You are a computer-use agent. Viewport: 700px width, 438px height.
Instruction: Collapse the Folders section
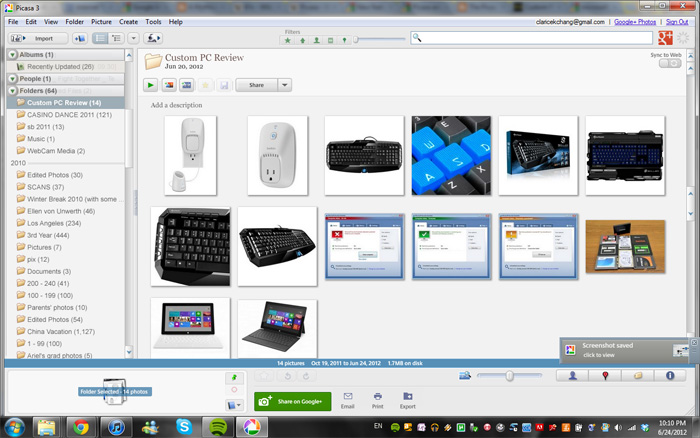click(x=12, y=91)
